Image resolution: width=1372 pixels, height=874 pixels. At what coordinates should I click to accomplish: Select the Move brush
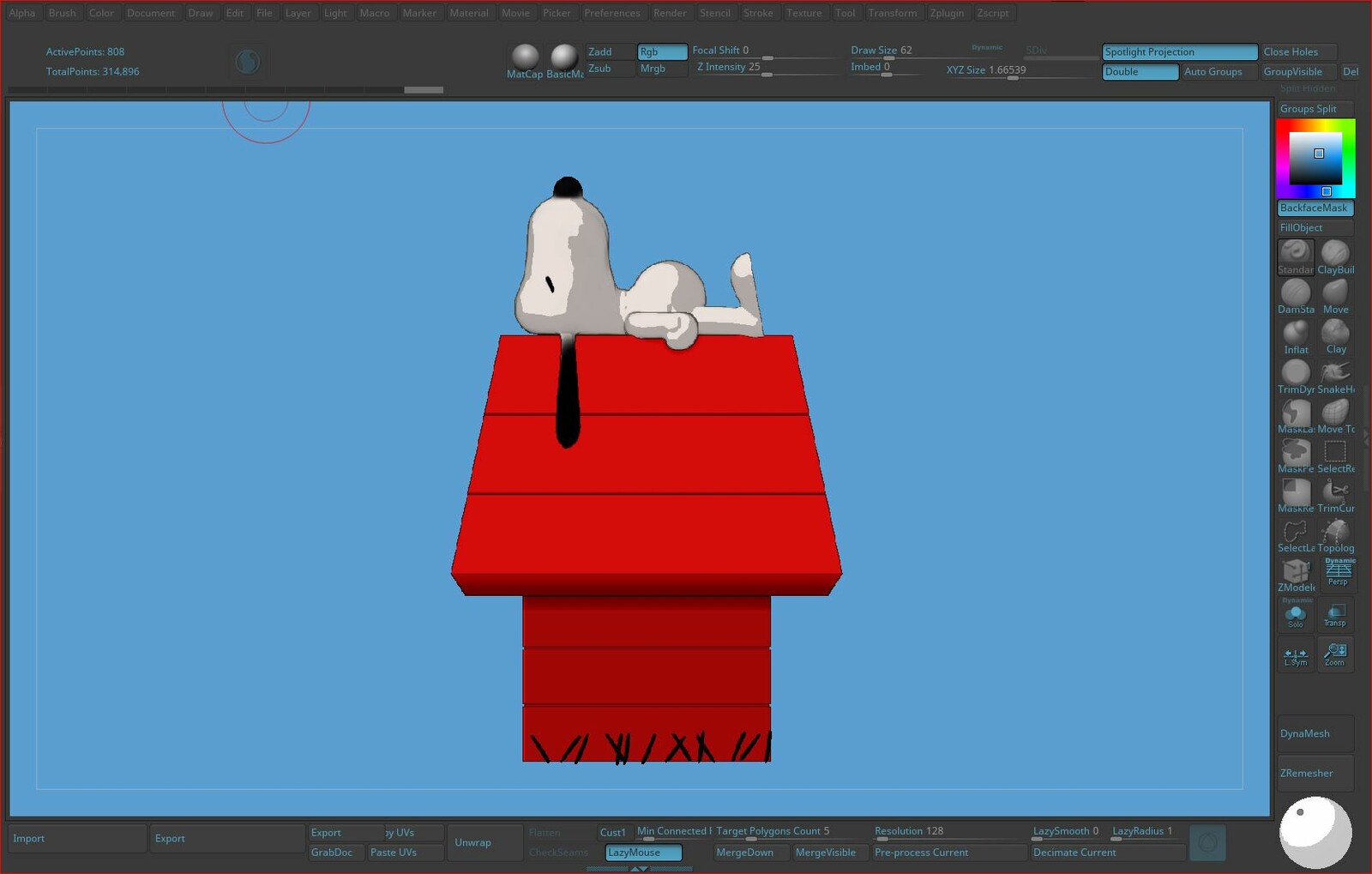pyautogui.click(x=1335, y=297)
